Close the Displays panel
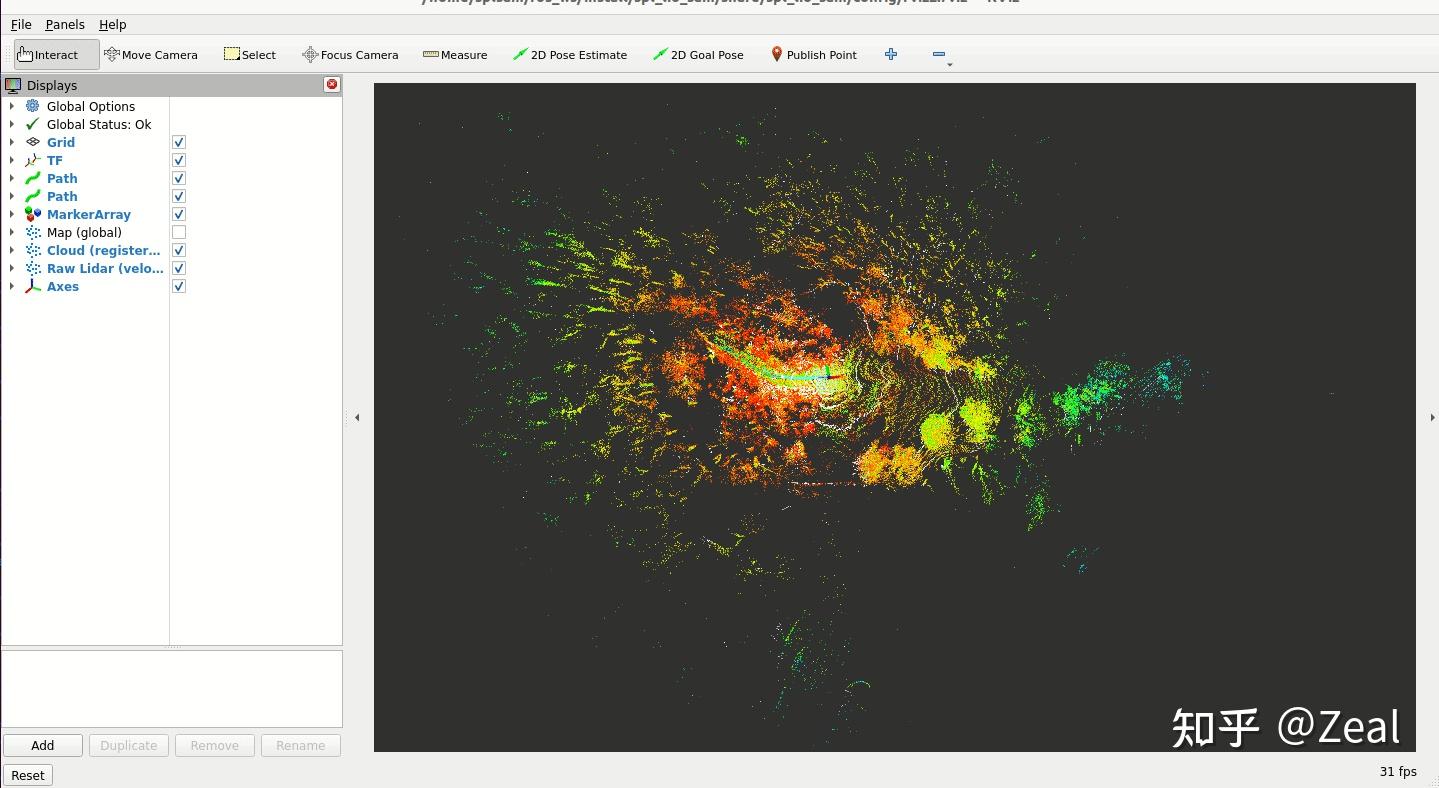1439x788 pixels. (332, 85)
